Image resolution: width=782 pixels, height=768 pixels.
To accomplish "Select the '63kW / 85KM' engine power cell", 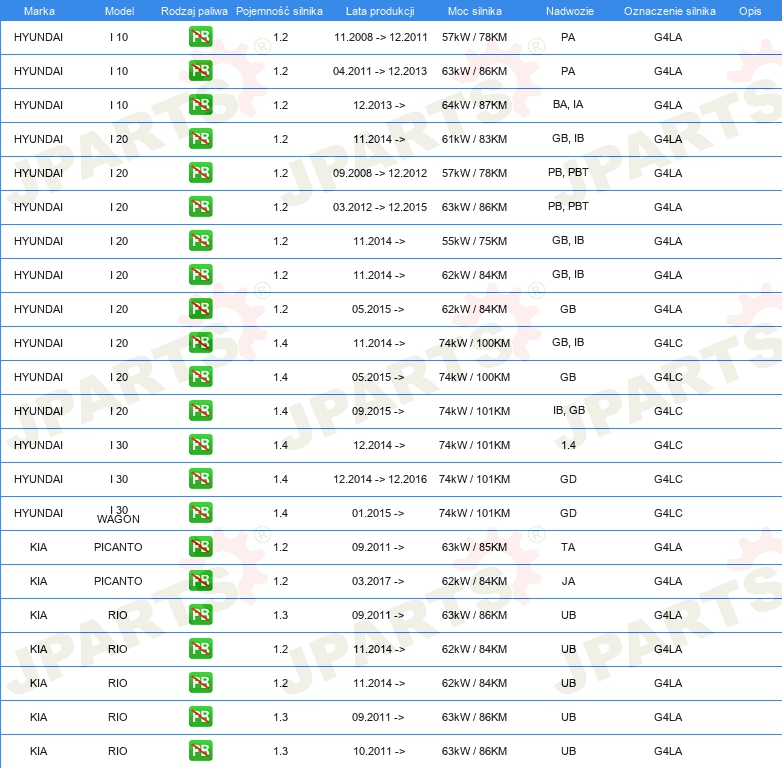I will [474, 547].
